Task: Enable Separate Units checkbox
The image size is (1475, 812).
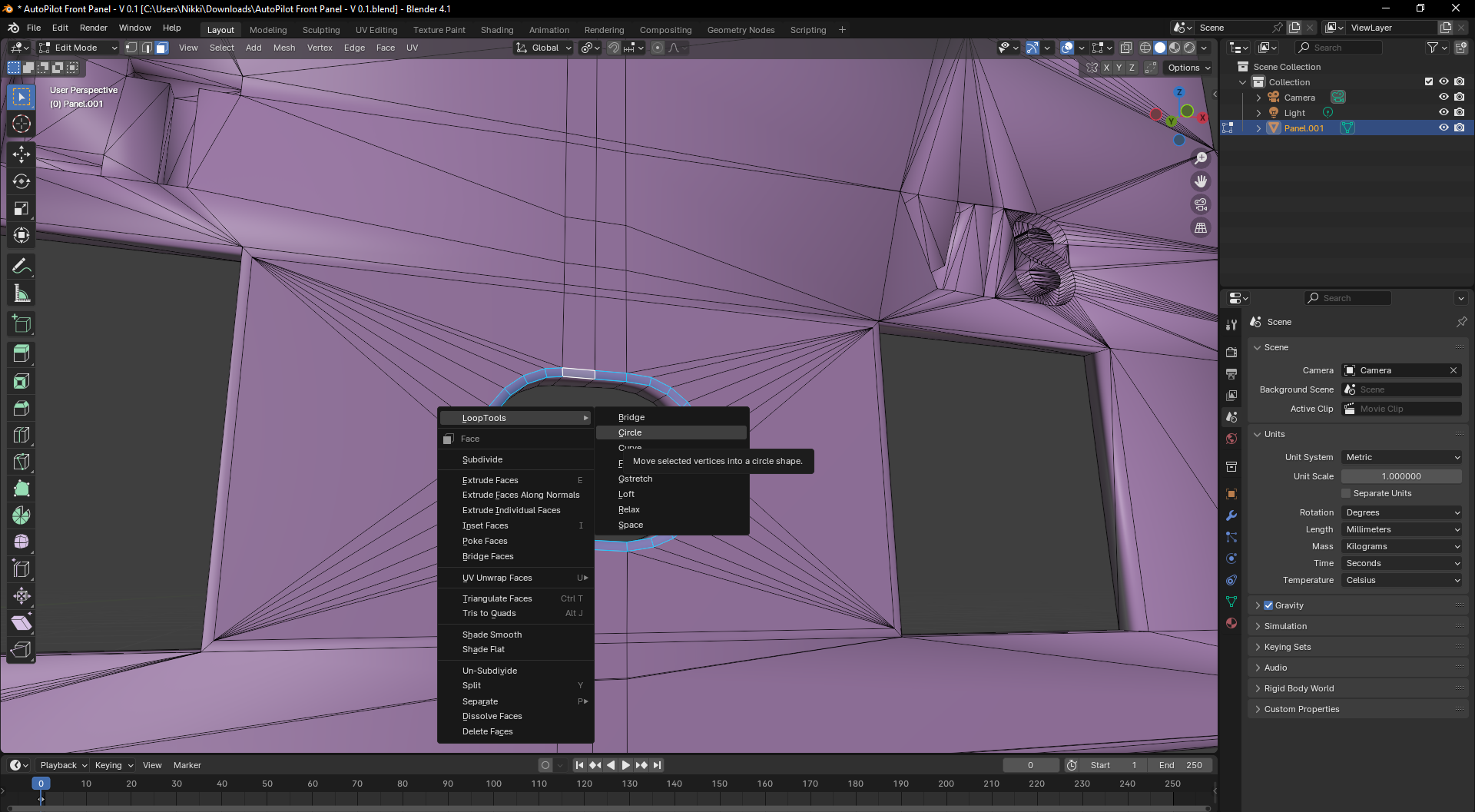Action: click(x=1346, y=493)
